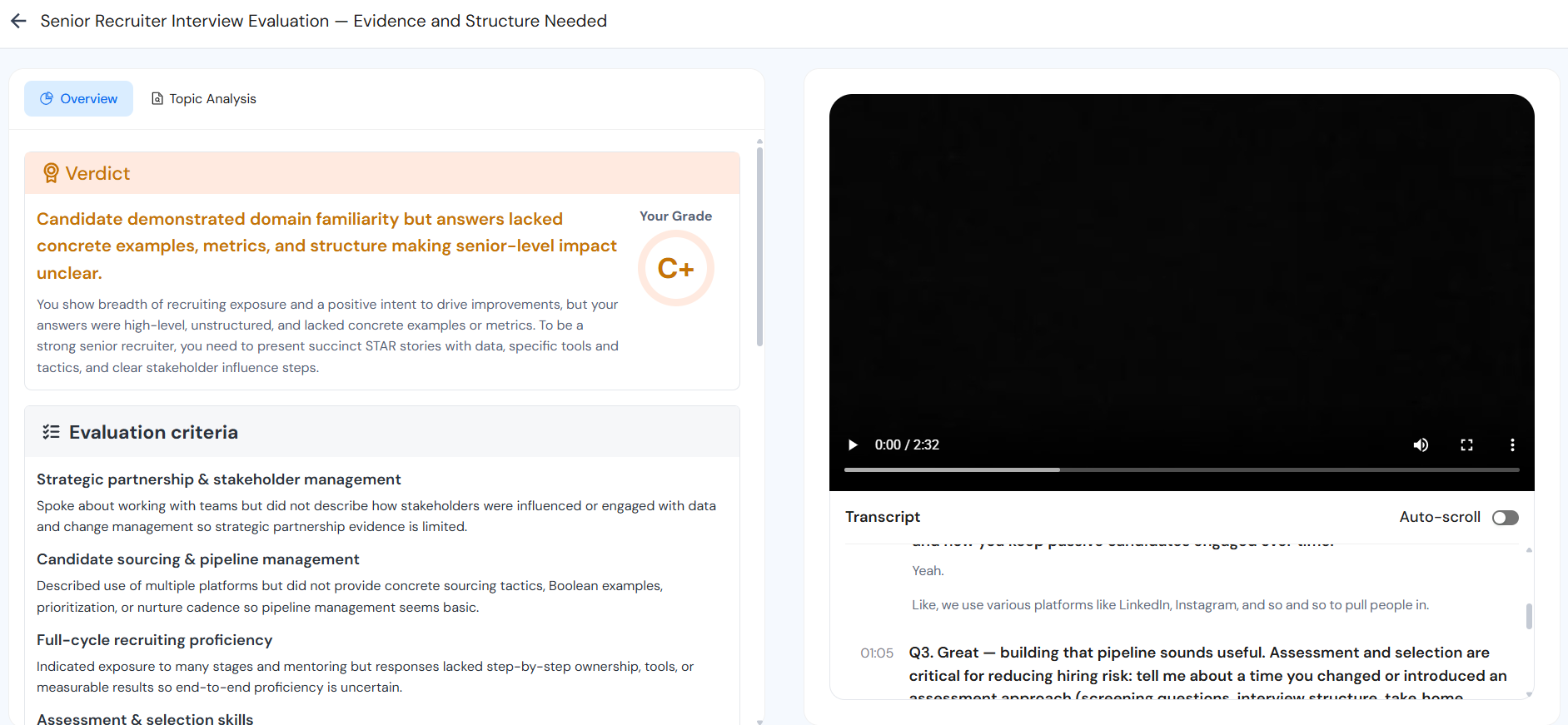Toggle the Auto-scroll switch
This screenshot has width=1568, height=725.
point(1505,518)
